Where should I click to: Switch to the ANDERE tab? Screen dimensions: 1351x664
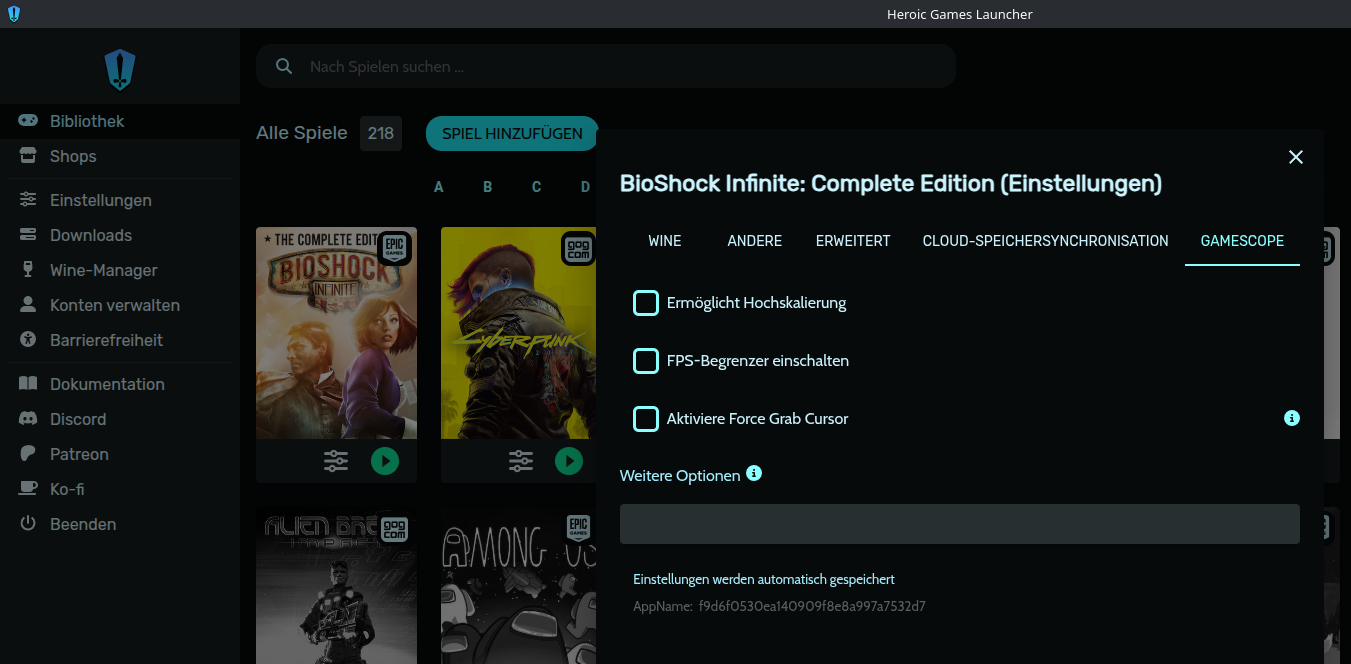(x=755, y=241)
